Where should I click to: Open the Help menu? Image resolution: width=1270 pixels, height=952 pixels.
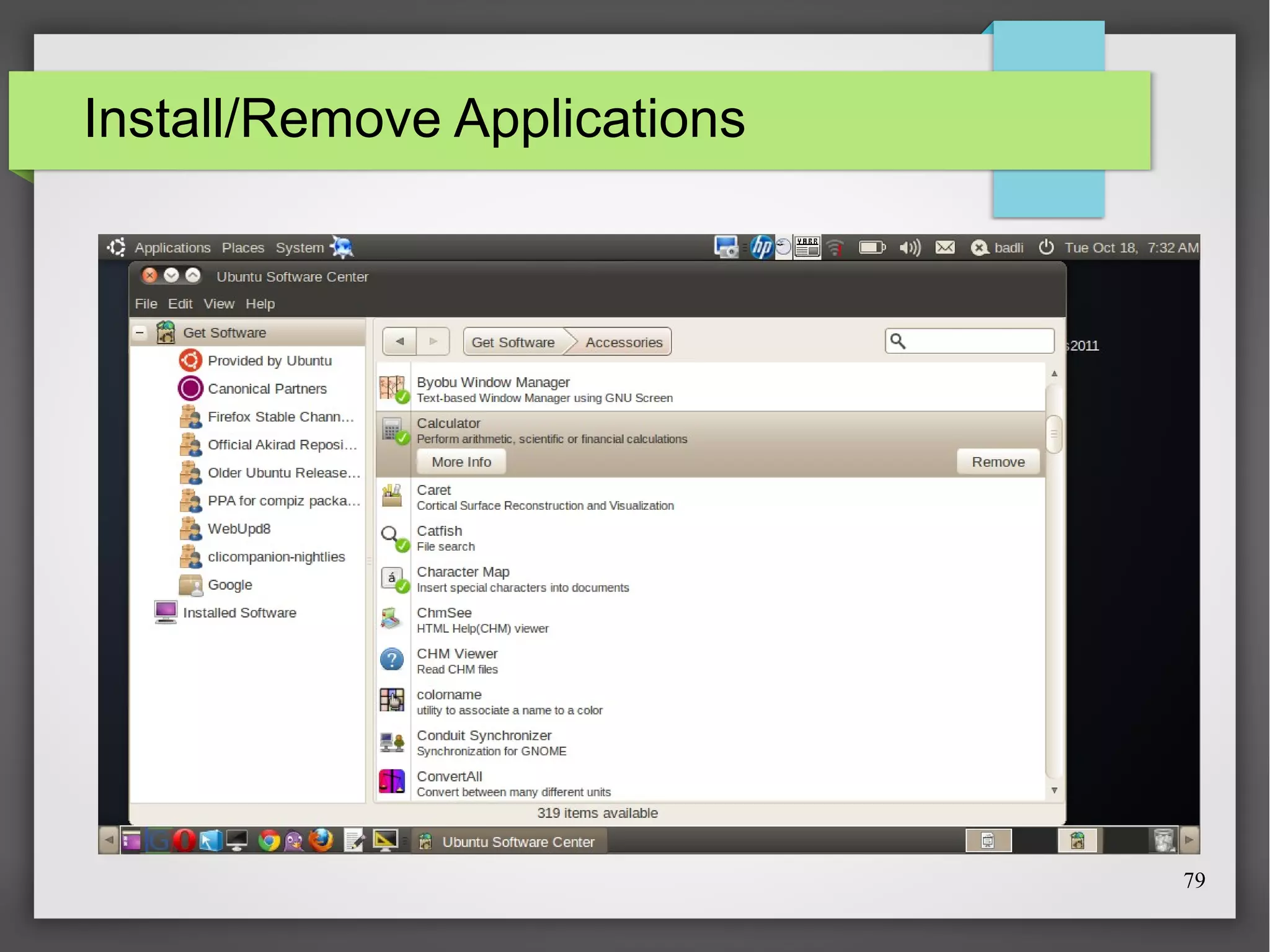tap(260, 304)
